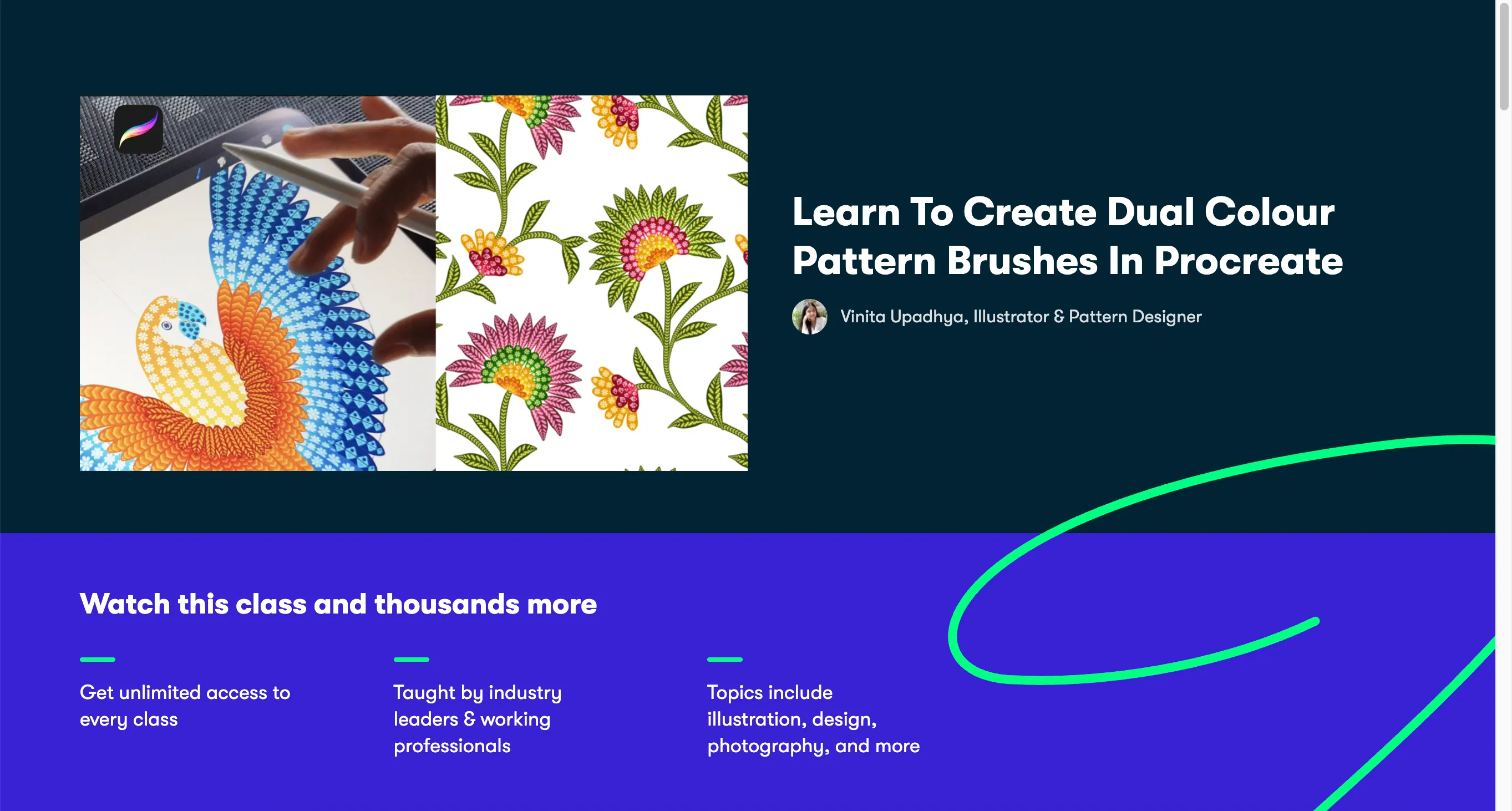The image size is (1512, 811).
Task: Click the Procreate app icon on thumbnail
Action: tap(139, 129)
